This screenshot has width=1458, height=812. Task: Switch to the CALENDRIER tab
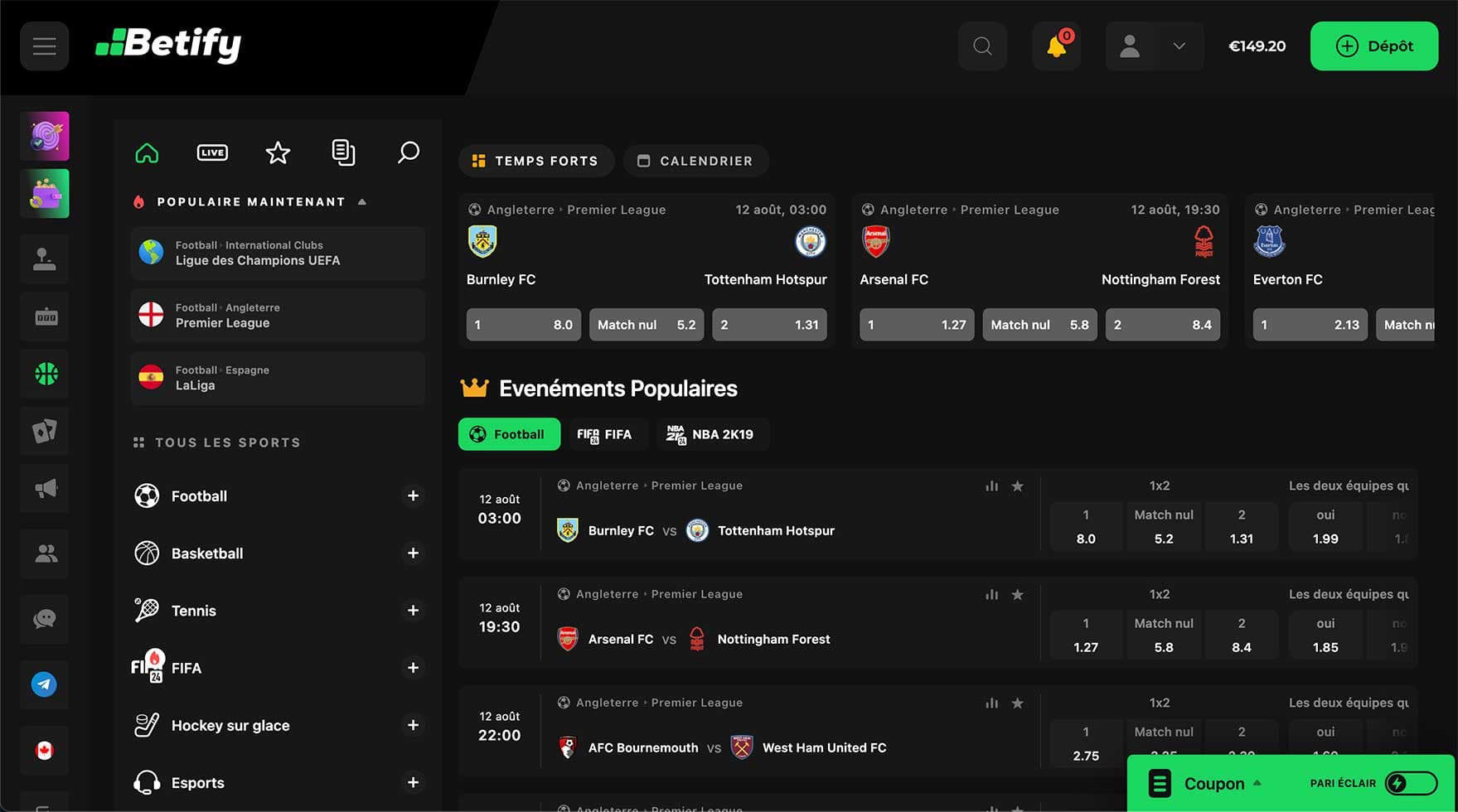pyautogui.click(x=695, y=161)
